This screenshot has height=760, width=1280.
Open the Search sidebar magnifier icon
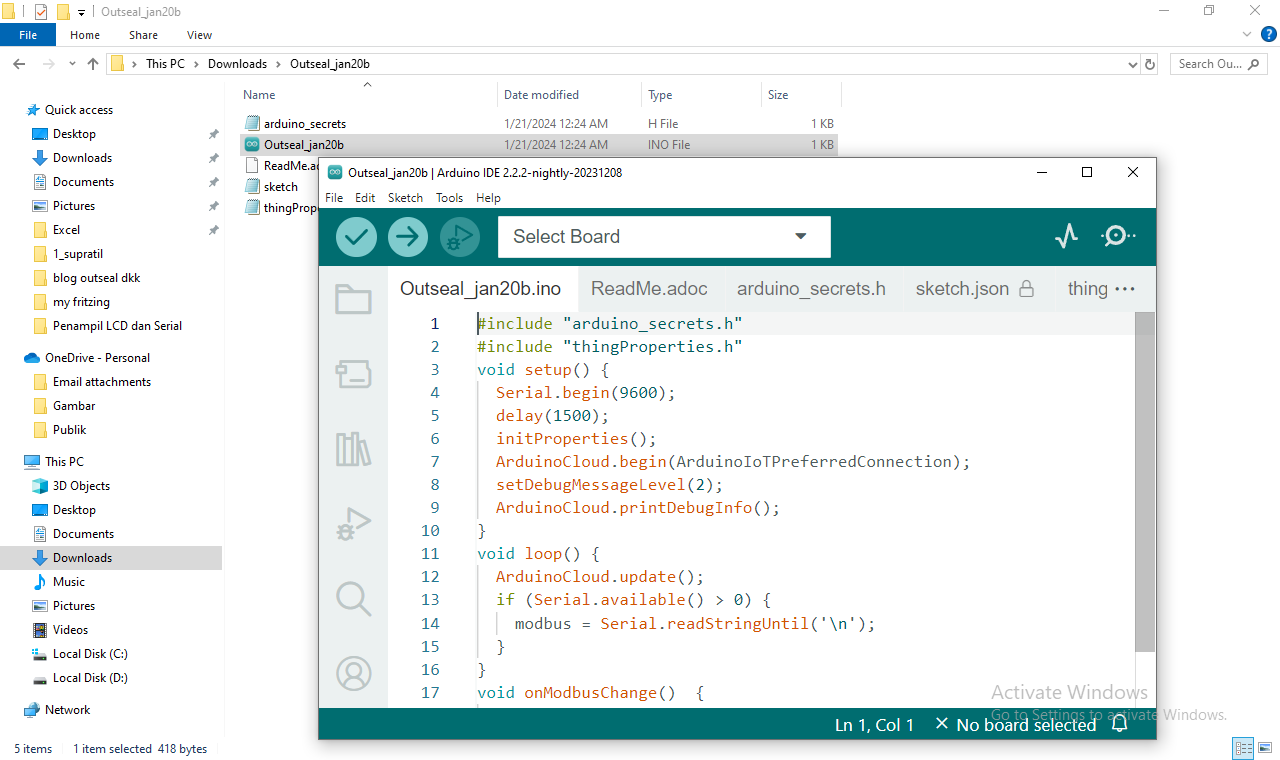[353, 599]
